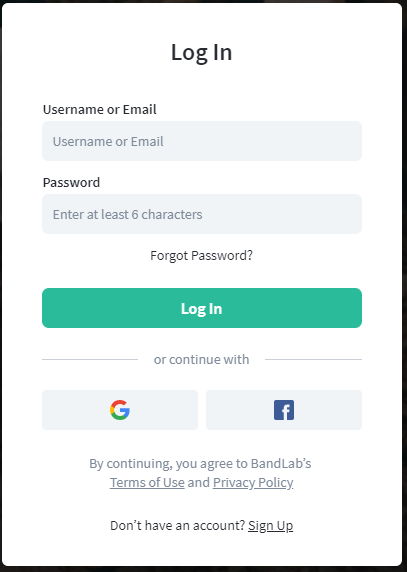Click the Log In heading title

[x=201, y=52]
